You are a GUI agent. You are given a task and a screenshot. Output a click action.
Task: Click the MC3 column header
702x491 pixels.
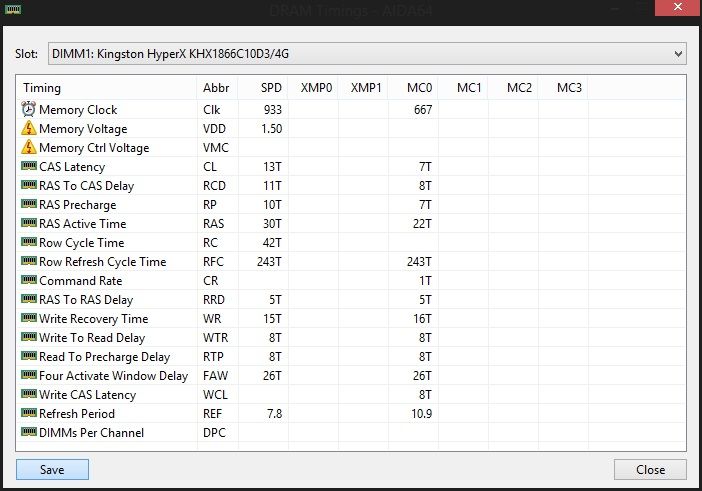(x=563, y=88)
